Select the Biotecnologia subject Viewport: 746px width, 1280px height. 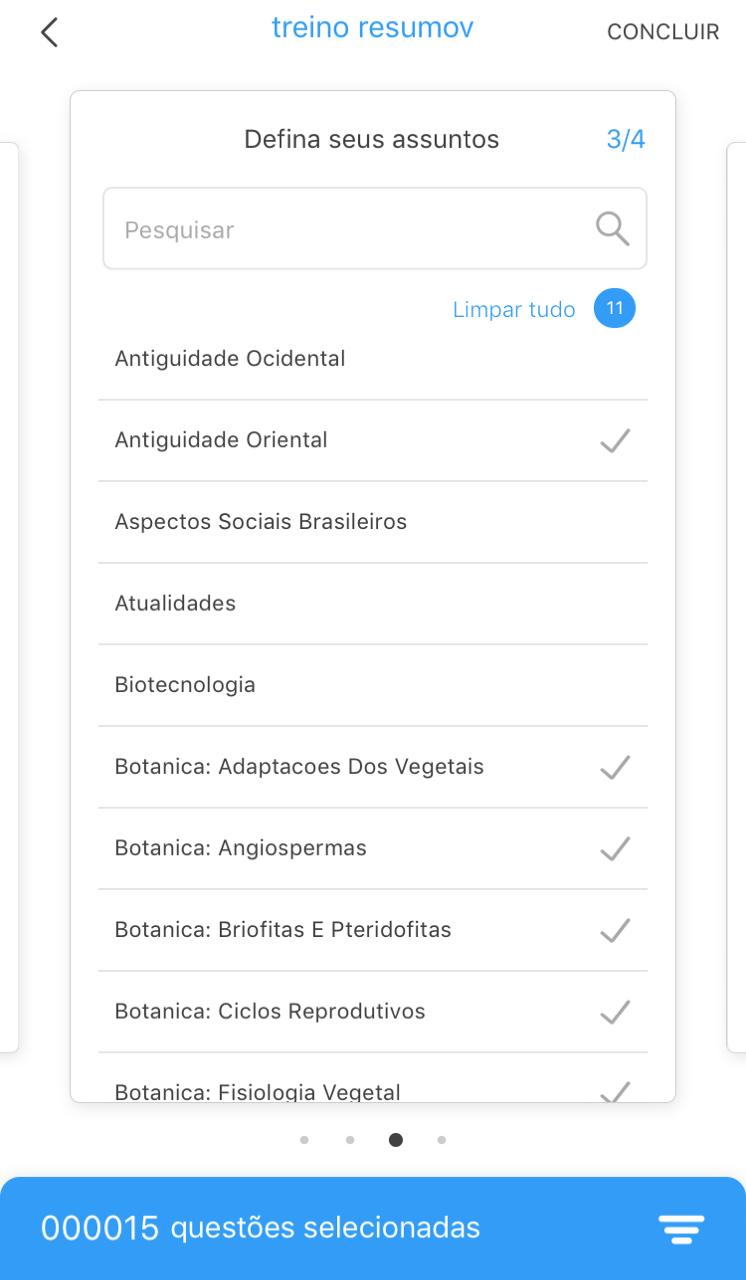pos(185,685)
